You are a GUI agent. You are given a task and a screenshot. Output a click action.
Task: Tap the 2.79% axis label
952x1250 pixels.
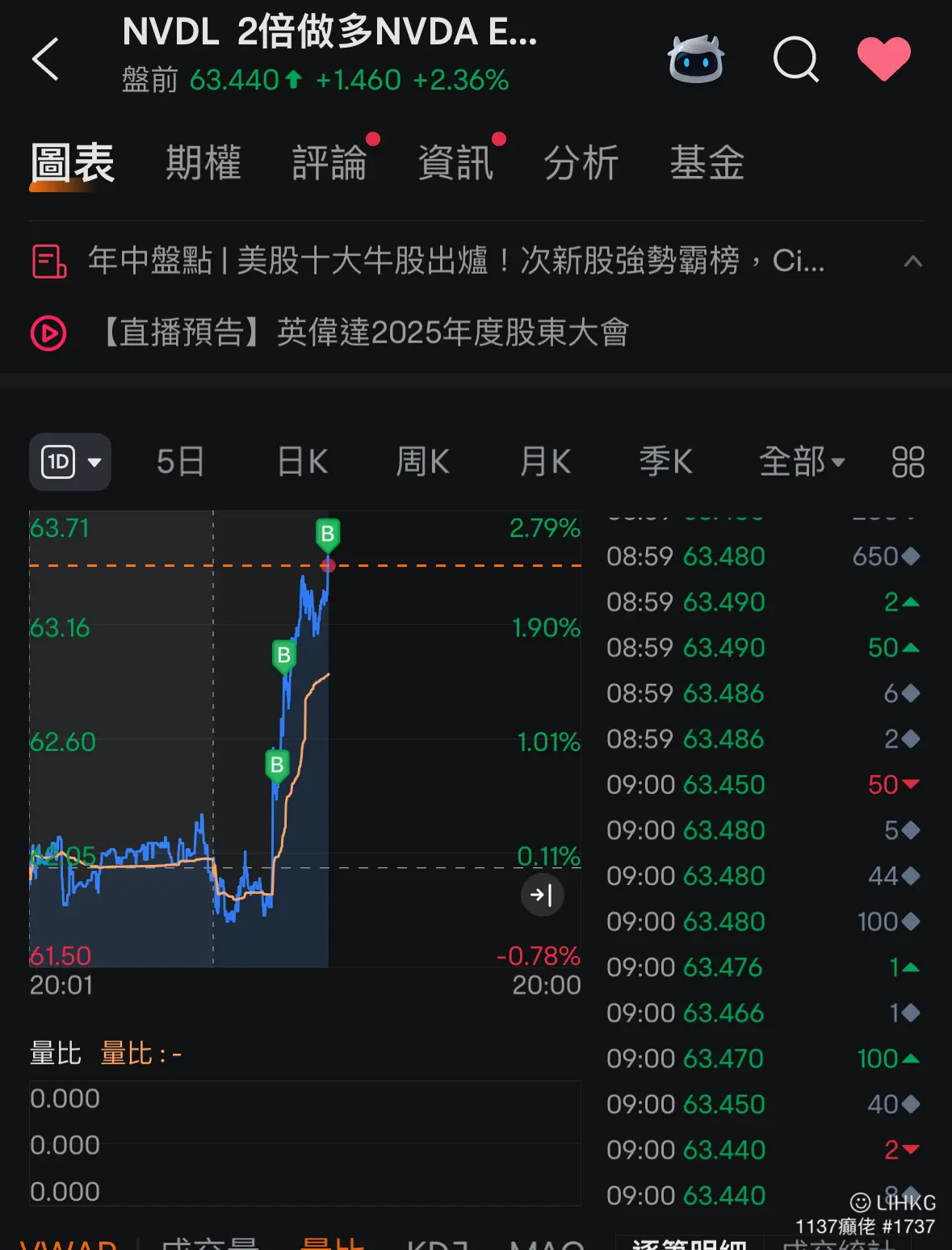point(545,528)
